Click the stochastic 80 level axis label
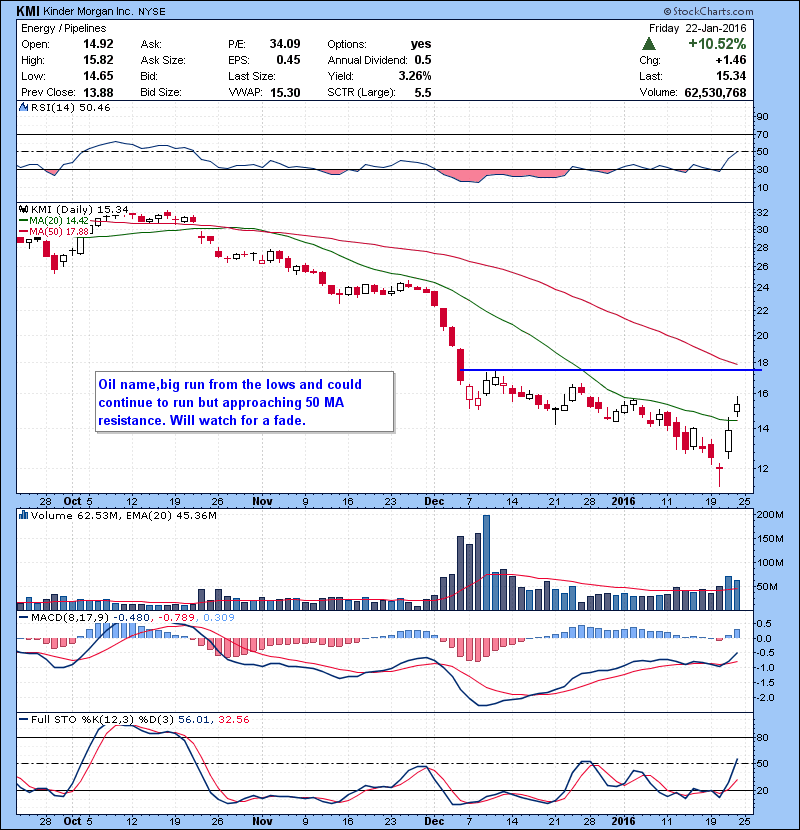800x830 pixels. (x=762, y=737)
